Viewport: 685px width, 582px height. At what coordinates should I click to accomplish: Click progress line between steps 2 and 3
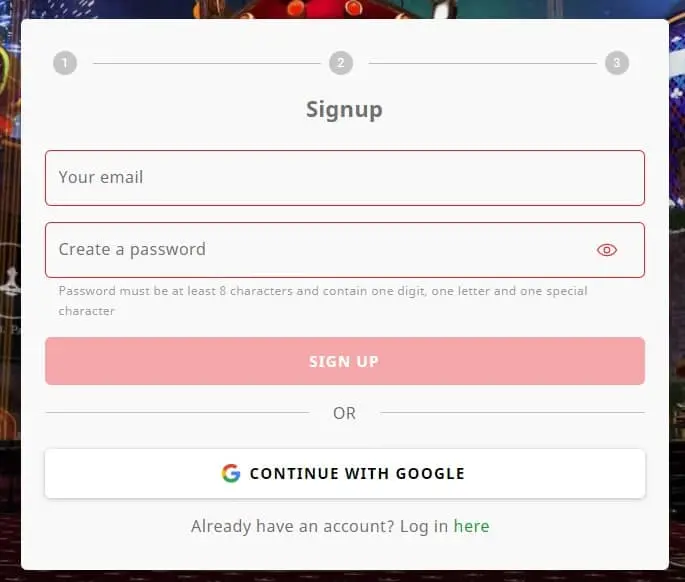[482, 64]
